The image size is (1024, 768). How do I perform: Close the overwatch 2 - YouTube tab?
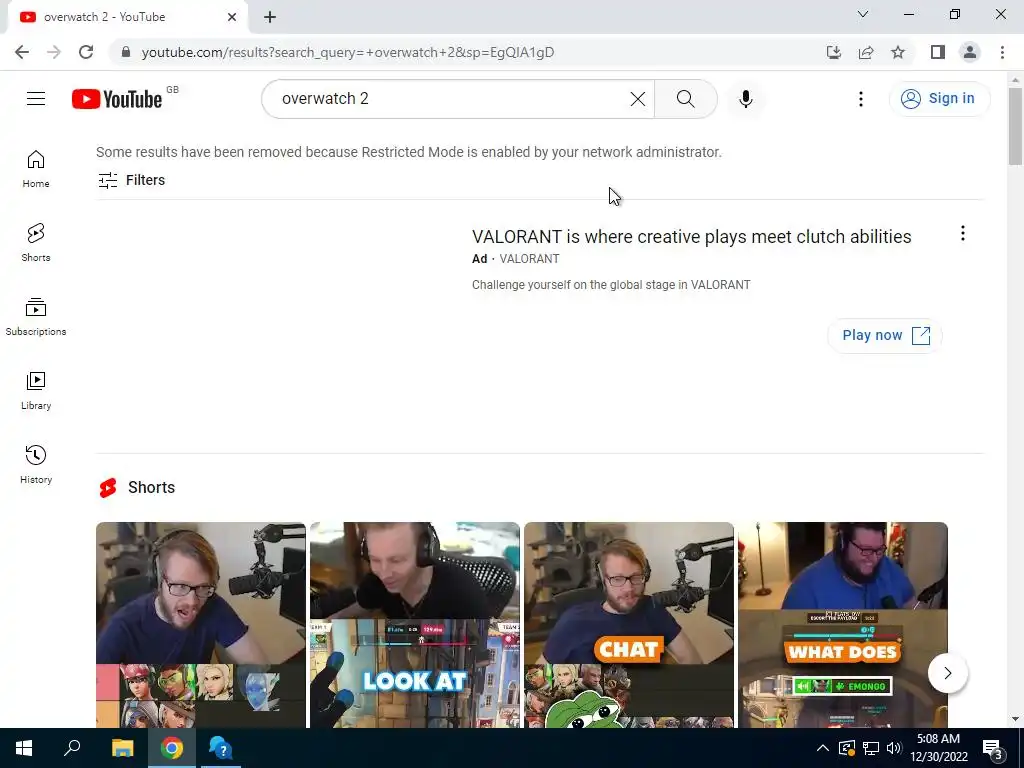(x=232, y=17)
